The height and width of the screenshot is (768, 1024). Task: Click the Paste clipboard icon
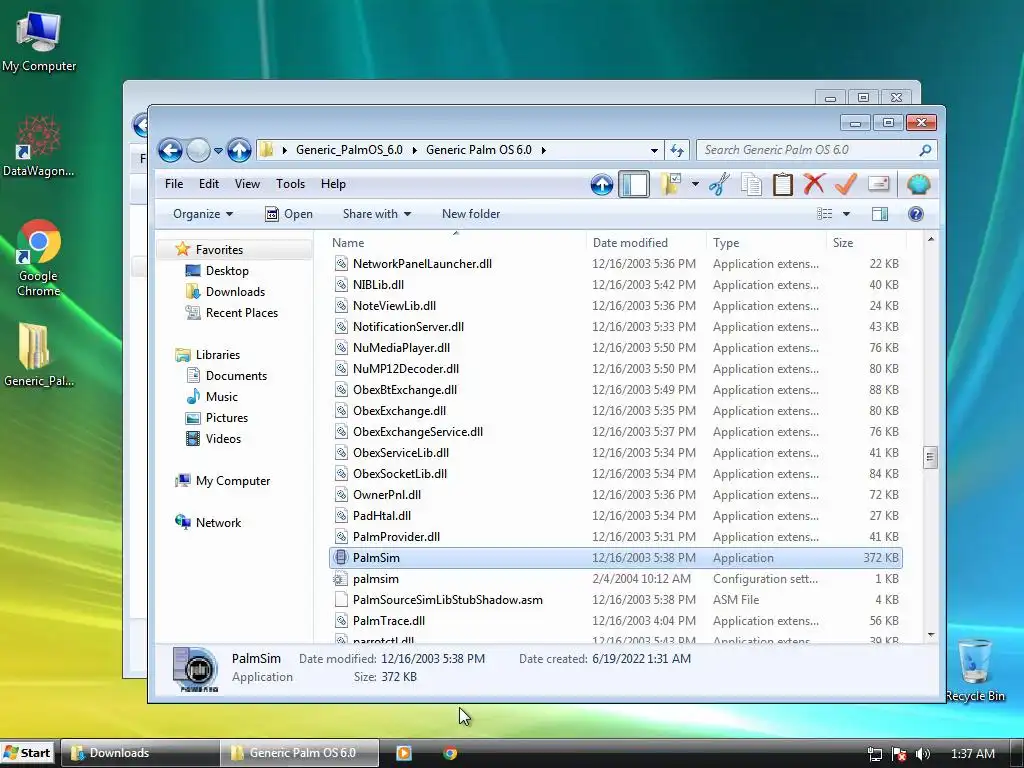point(782,185)
